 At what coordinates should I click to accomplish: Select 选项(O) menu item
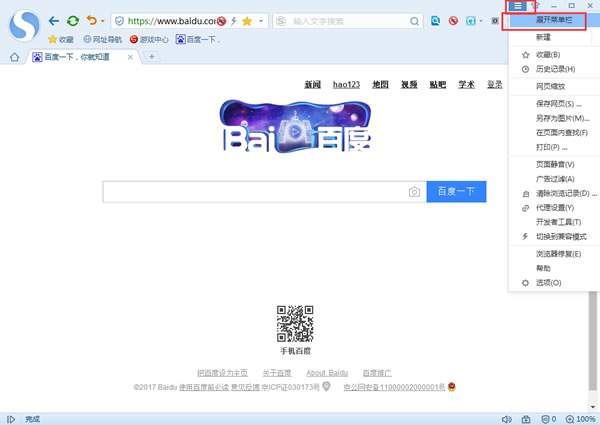click(554, 283)
